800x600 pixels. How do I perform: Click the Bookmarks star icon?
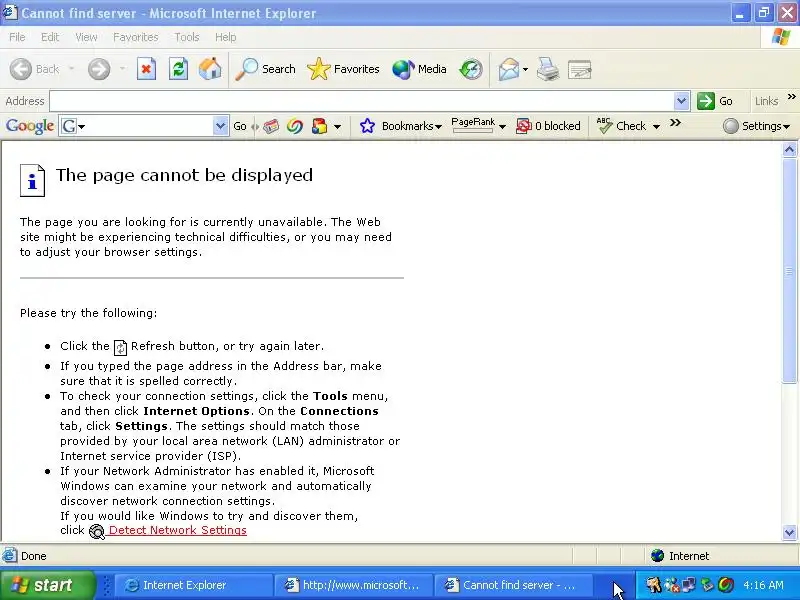pyautogui.click(x=367, y=126)
